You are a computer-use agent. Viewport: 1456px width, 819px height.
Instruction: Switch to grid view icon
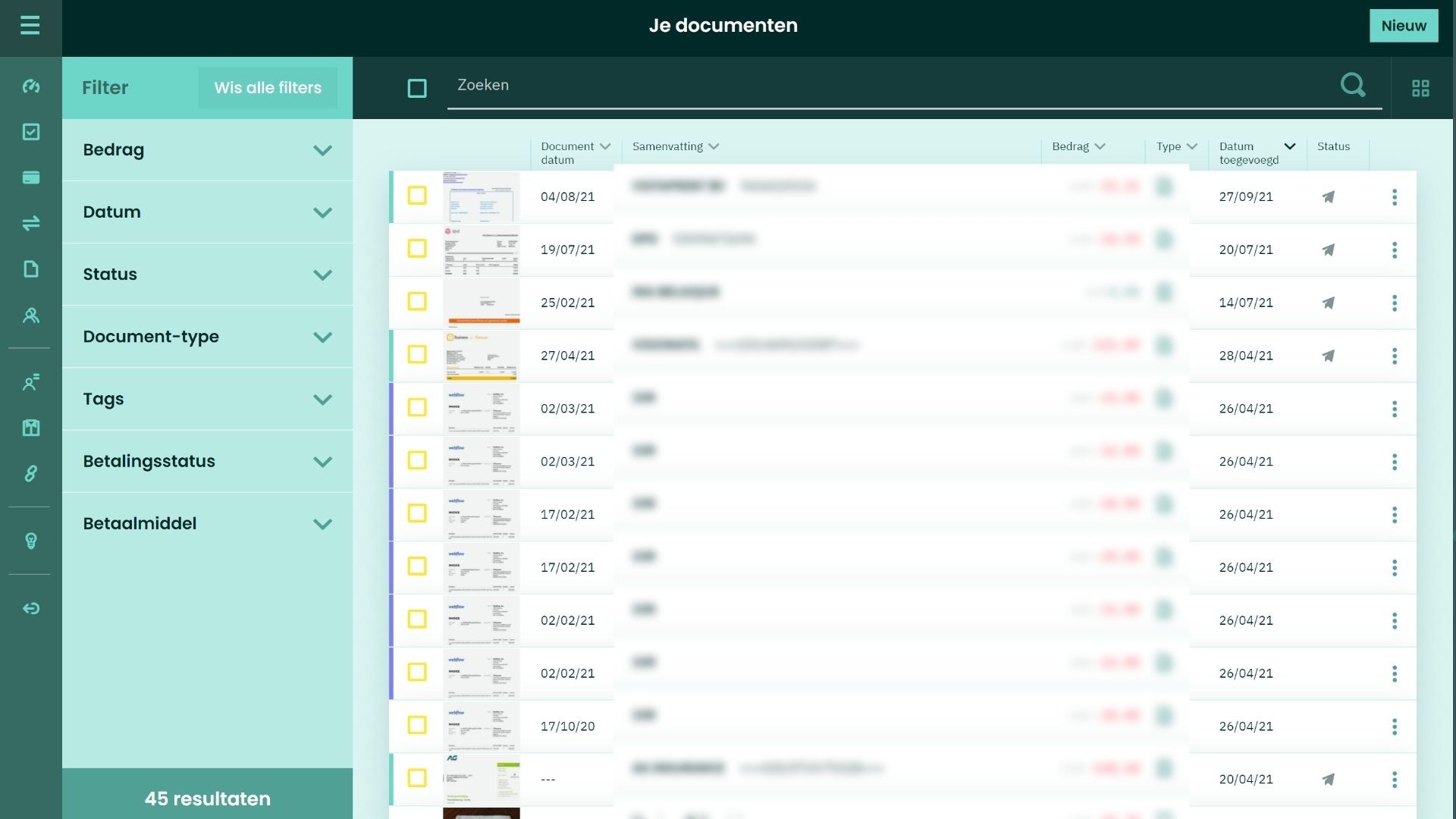[x=1420, y=89]
